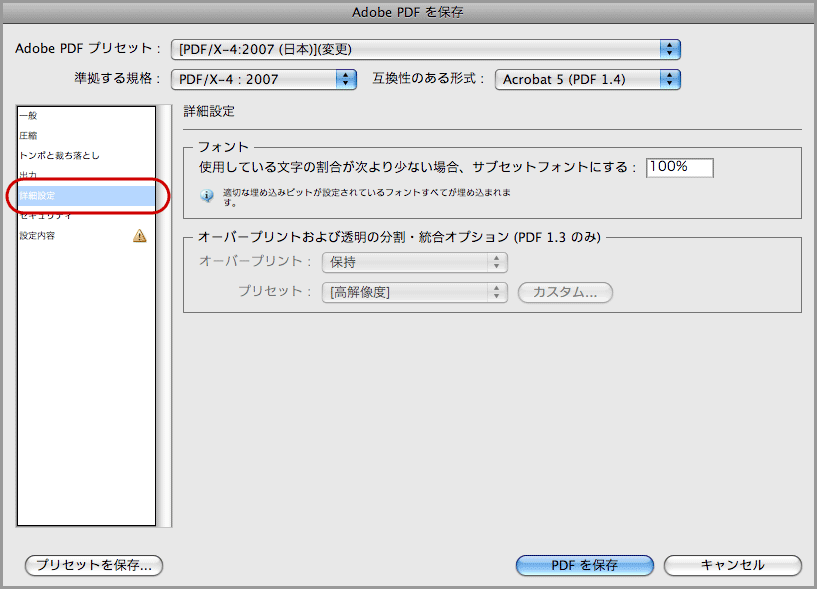Click the 詳細設定 panel heading

(x=209, y=111)
